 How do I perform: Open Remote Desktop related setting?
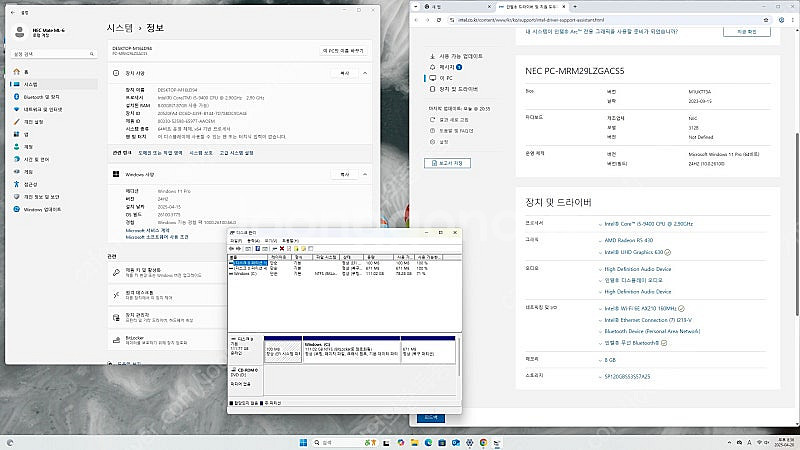(x=167, y=295)
